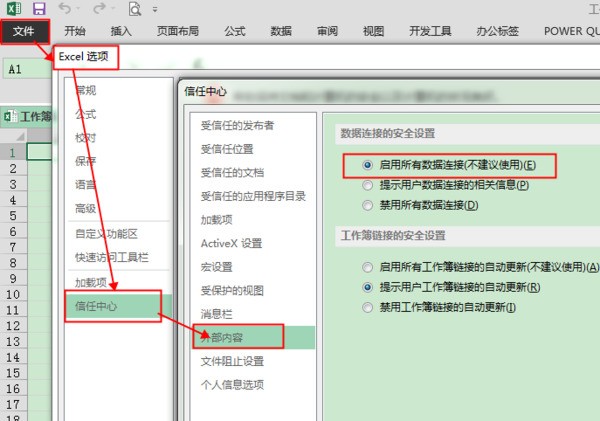Select 启用所有数据连接 radio button

(367, 165)
